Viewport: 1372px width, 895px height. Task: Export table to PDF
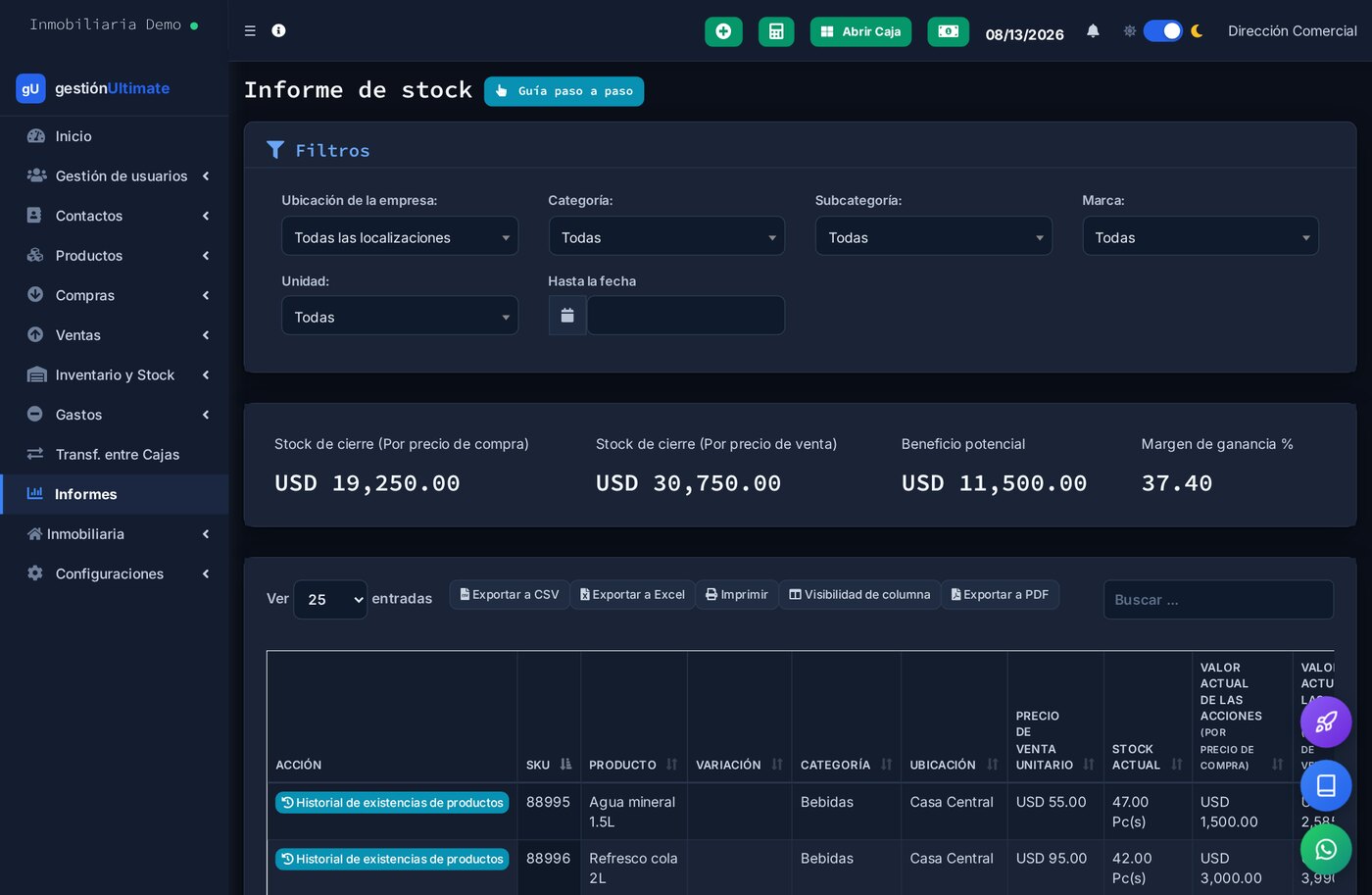[1000, 595]
